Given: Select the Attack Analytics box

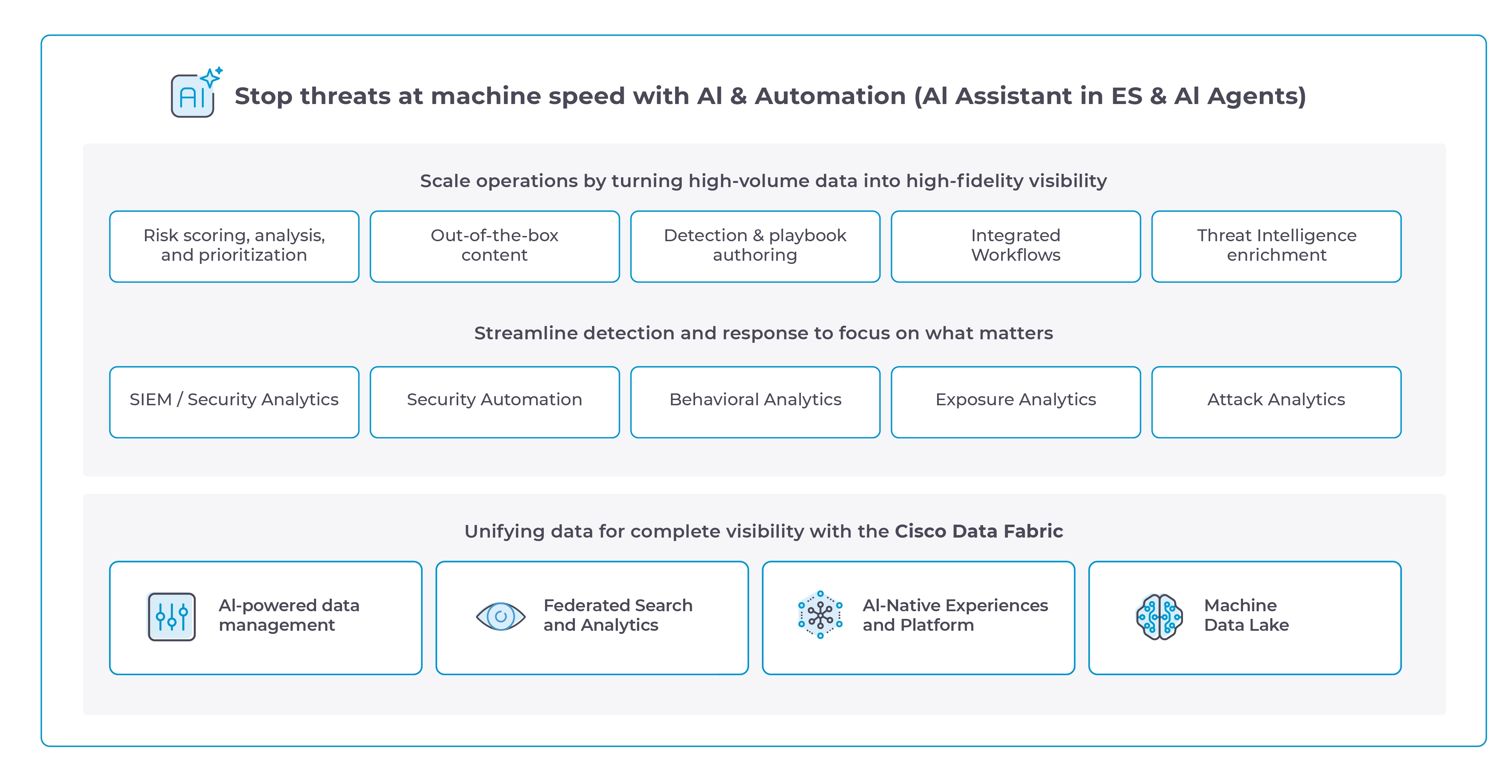Looking at the screenshot, I should 1277,402.
